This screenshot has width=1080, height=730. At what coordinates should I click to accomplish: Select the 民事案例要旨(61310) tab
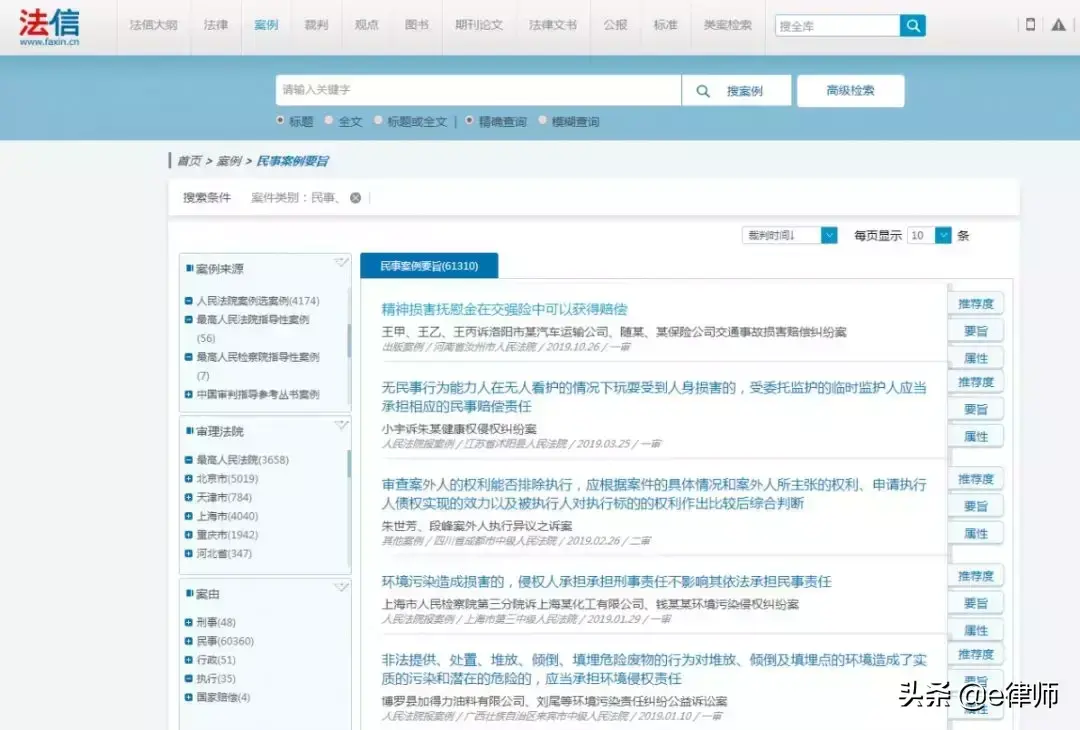pos(429,266)
